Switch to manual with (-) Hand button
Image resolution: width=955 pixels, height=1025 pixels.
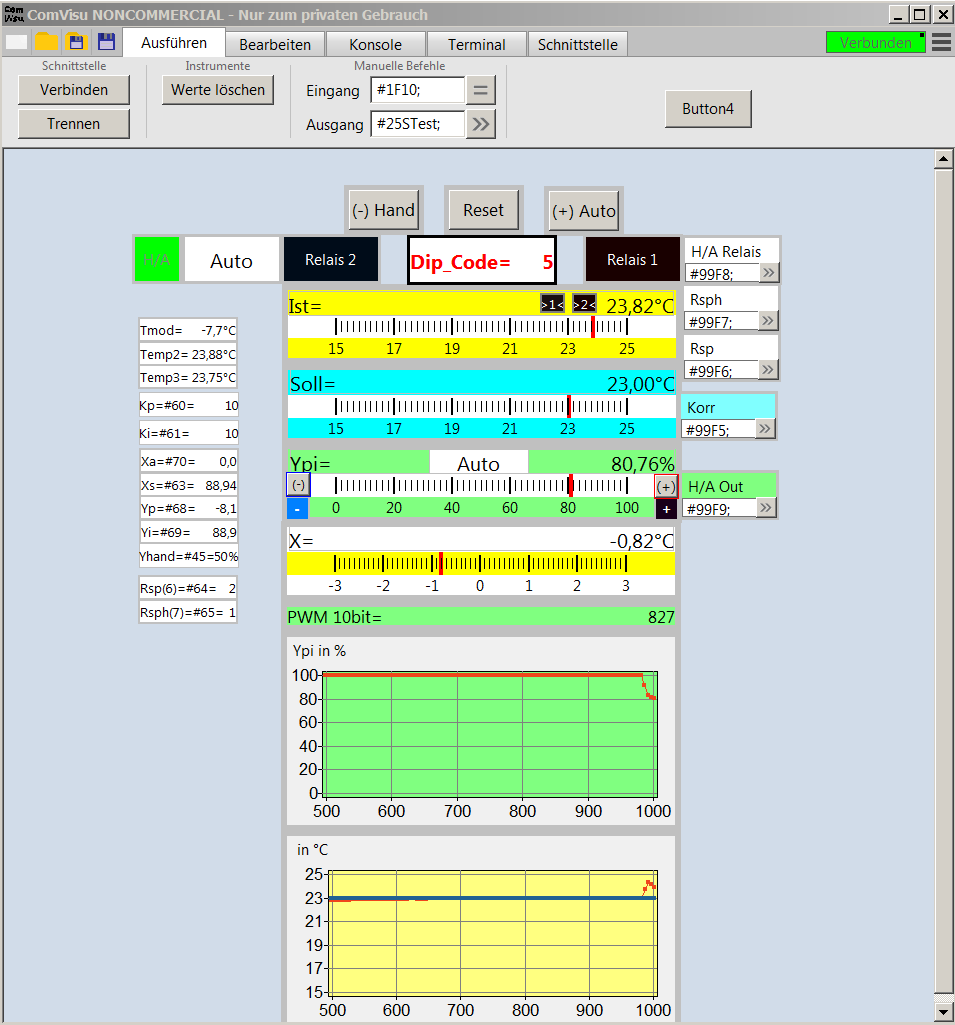(384, 210)
